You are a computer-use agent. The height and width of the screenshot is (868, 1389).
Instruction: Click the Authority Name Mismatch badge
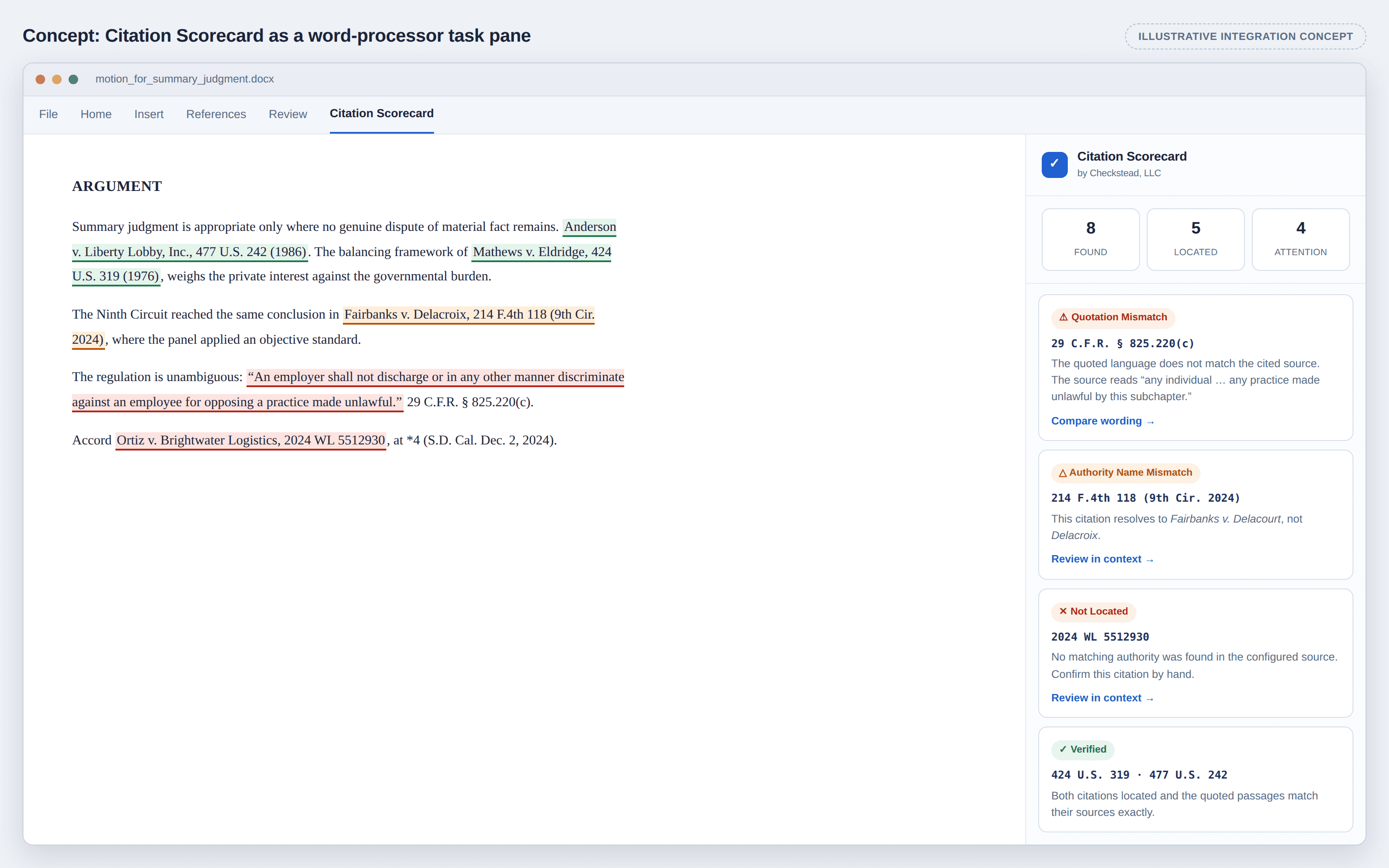pos(1125,473)
